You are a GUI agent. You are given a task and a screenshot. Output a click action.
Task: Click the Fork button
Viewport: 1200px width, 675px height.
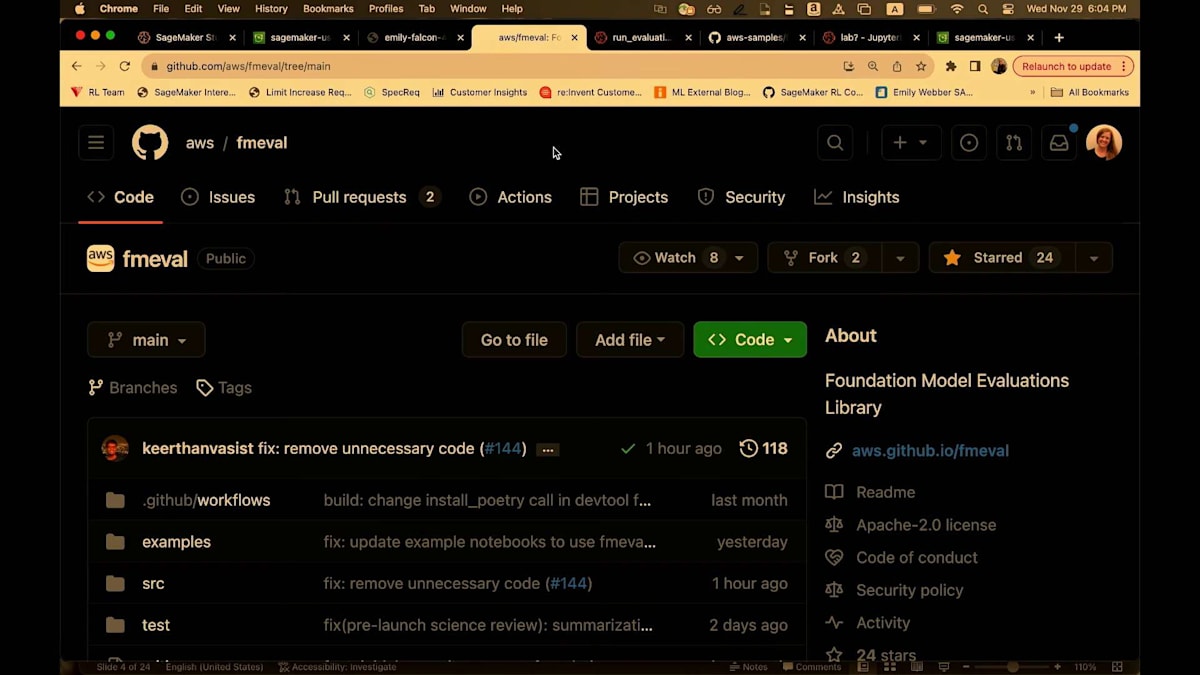pyautogui.click(x=825, y=258)
